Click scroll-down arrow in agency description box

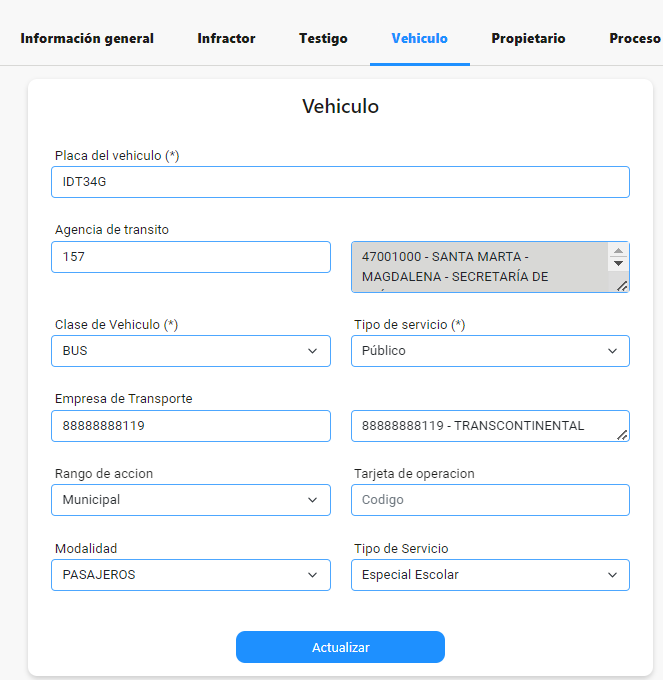(x=618, y=263)
